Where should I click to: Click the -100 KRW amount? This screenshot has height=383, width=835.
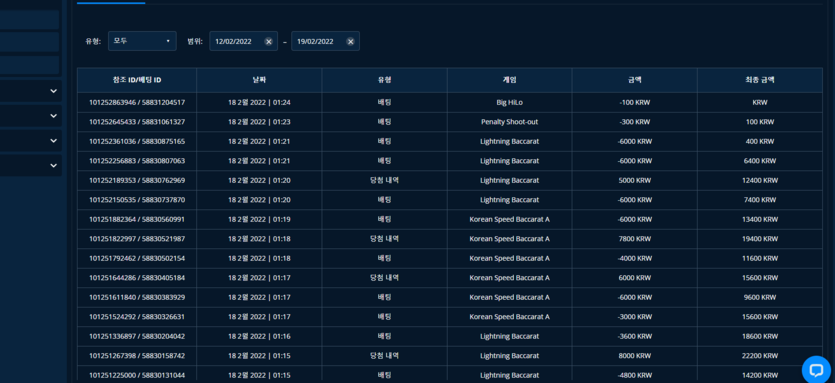tap(635, 102)
